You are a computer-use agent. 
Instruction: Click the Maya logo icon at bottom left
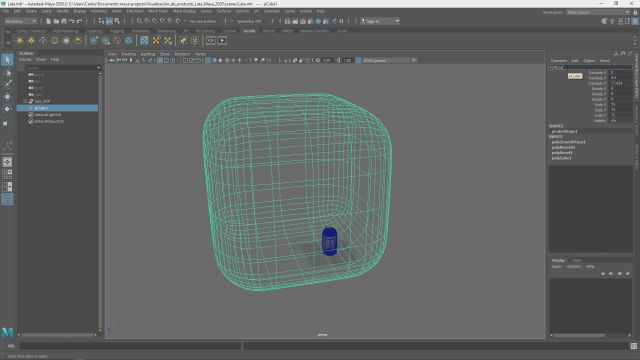(7, 332)
